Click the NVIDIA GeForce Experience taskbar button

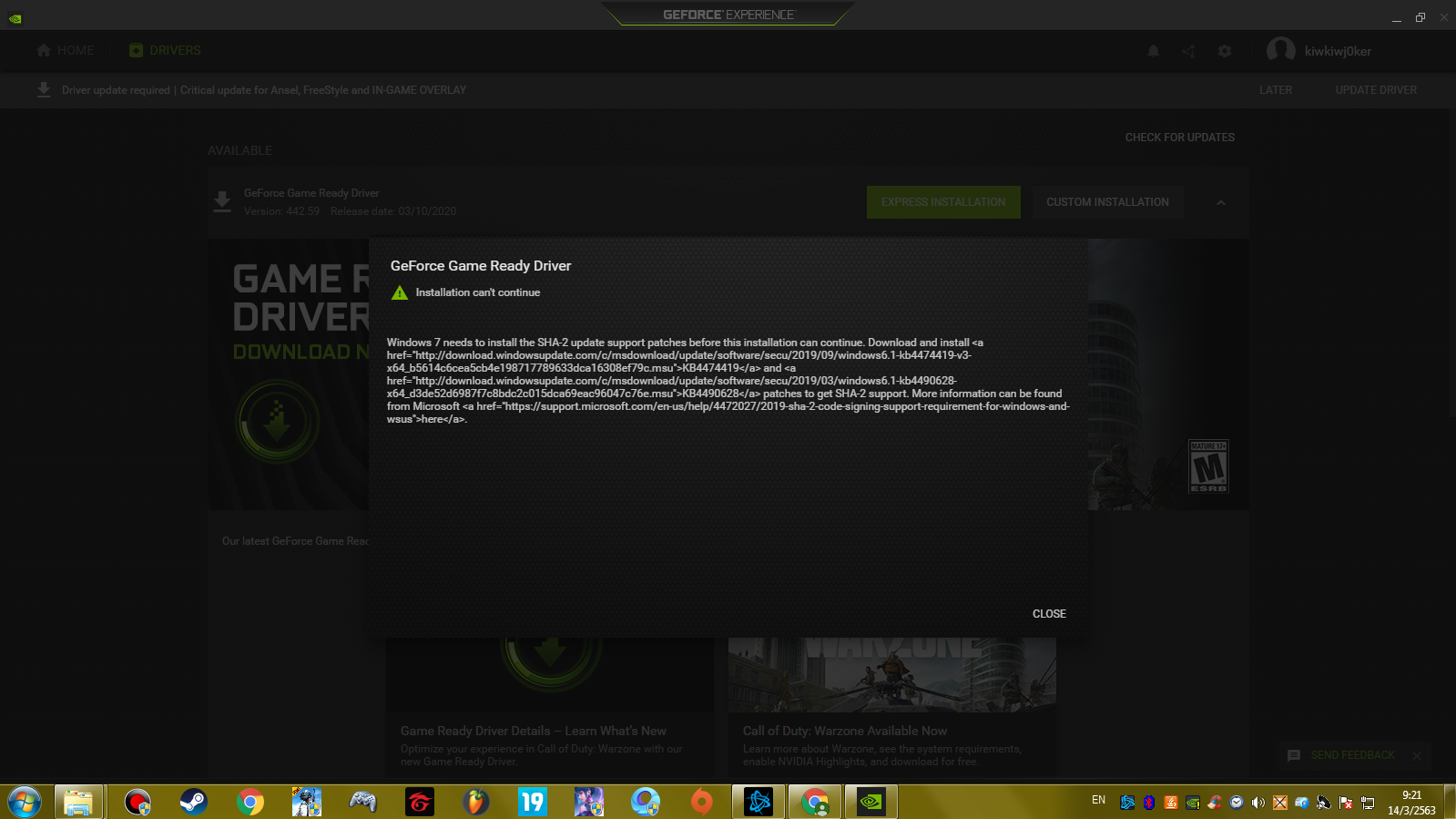coord(871,802)
